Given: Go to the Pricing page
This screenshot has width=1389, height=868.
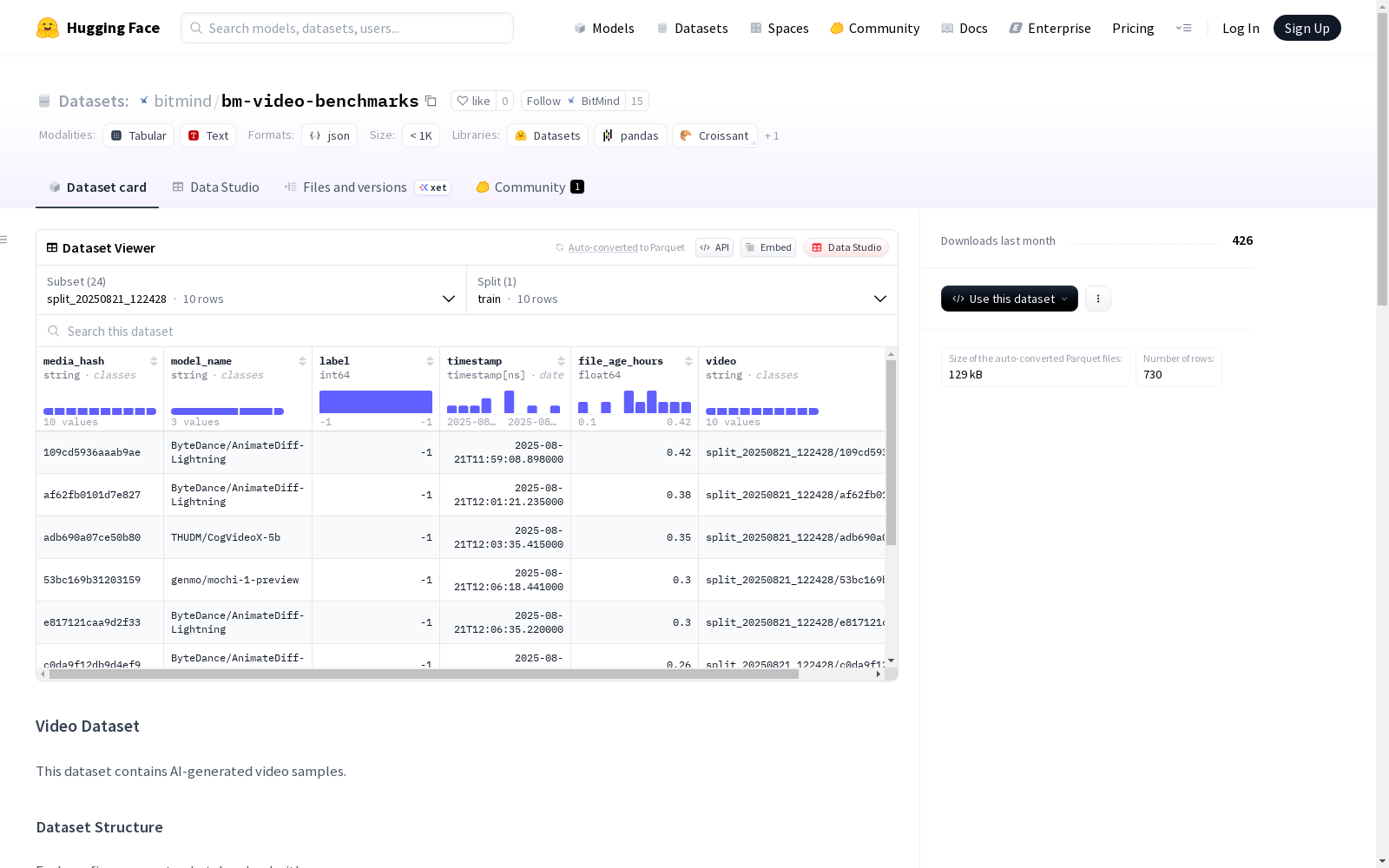Looking at the screenshot, I should 1133,28.
